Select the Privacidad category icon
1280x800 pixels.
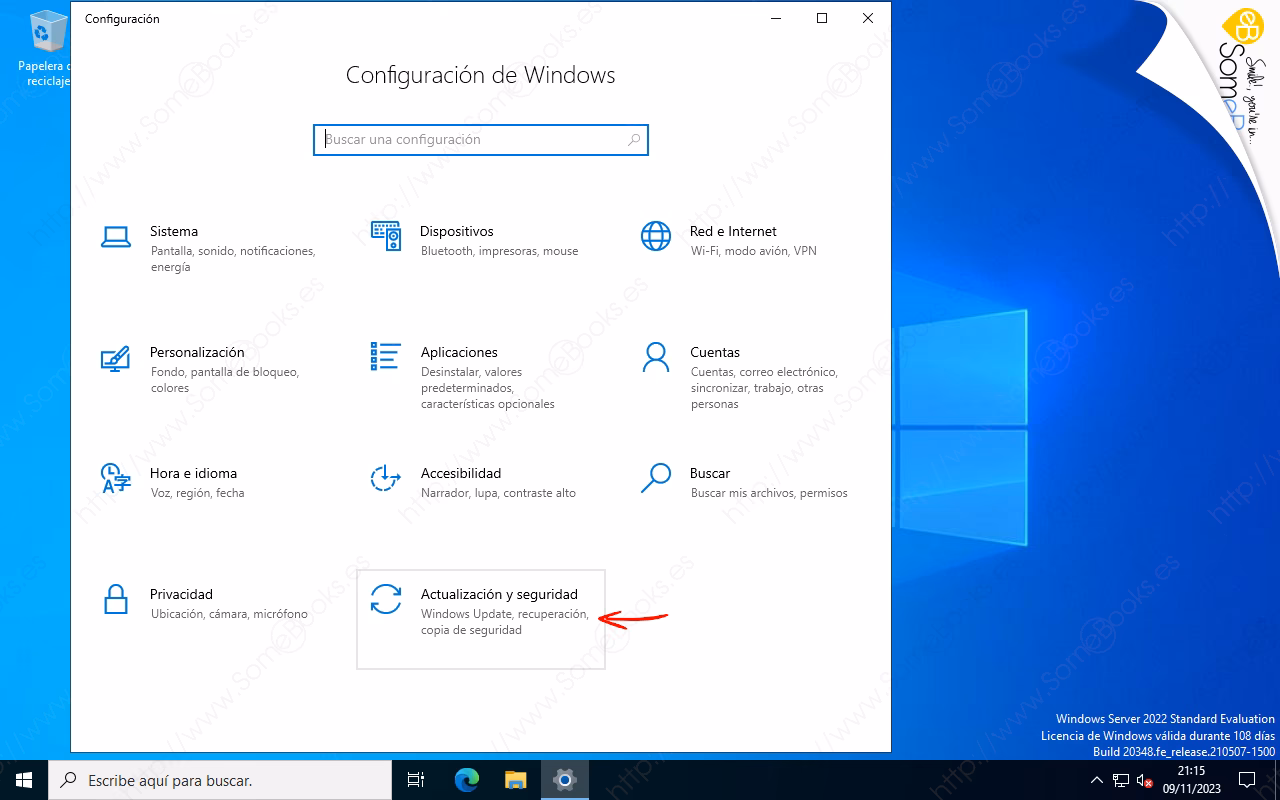[115, 601]
